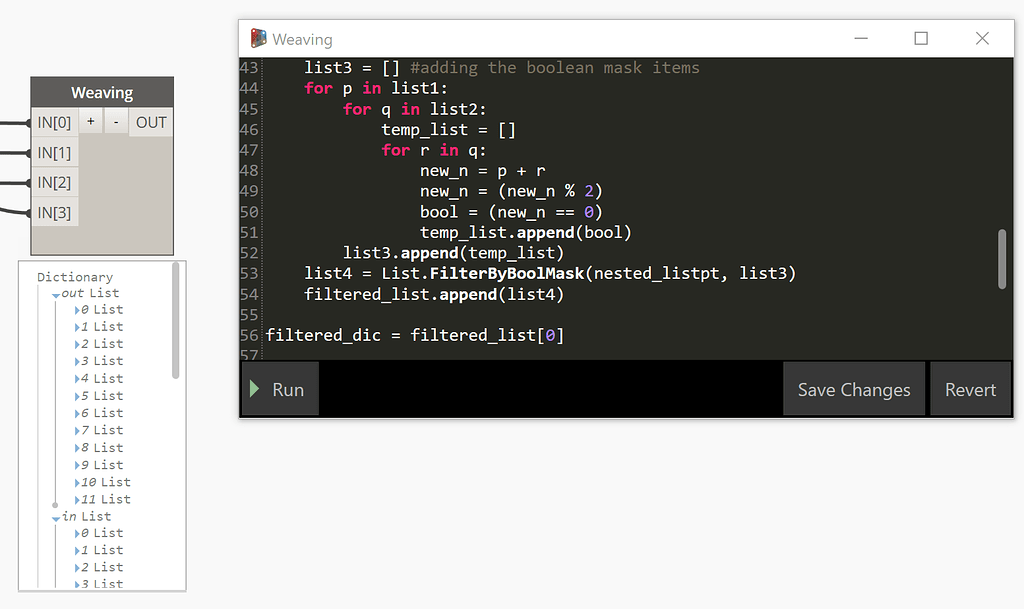Click Save Changes in the code editor

pos(854,389)
